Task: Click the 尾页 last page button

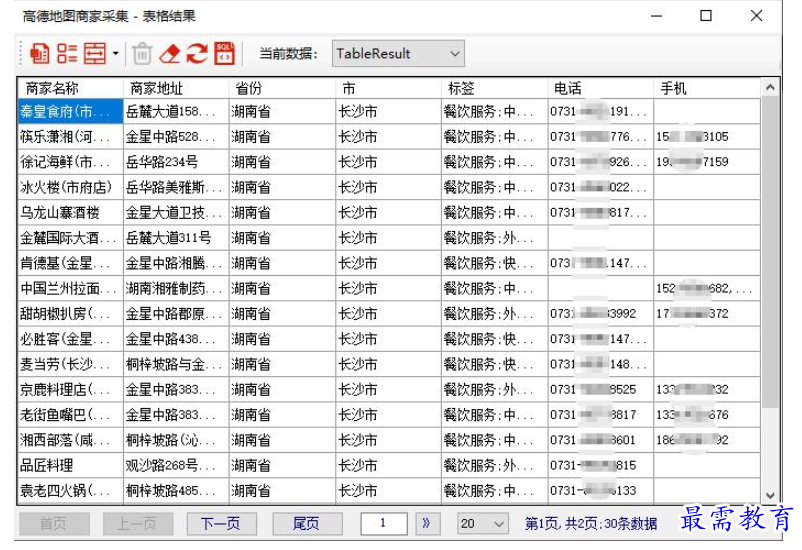Action: (x=307, y=523)
